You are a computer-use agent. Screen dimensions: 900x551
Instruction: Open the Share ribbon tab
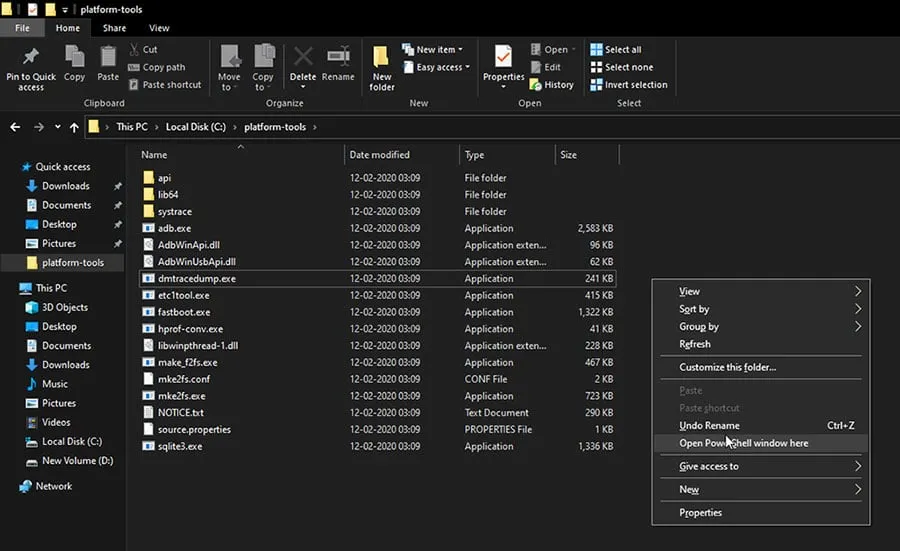[114, 28]
